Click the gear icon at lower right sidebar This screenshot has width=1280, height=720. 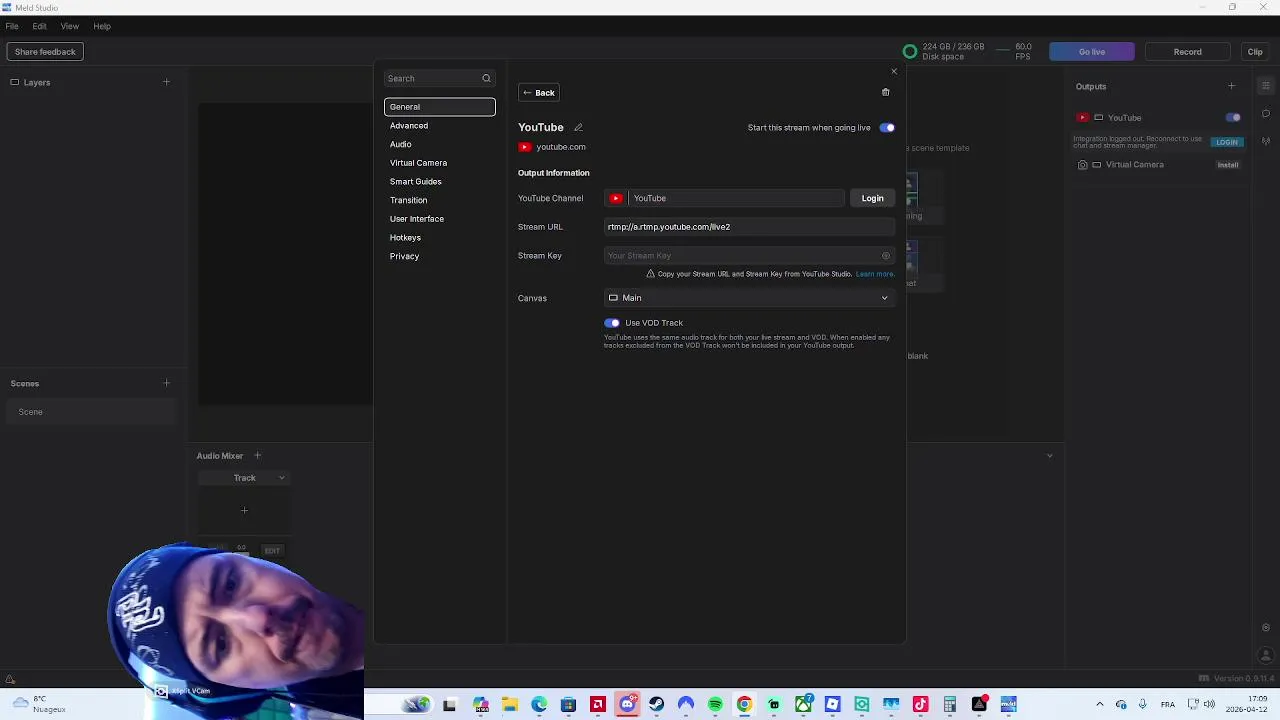click(x=1266, y=628)
